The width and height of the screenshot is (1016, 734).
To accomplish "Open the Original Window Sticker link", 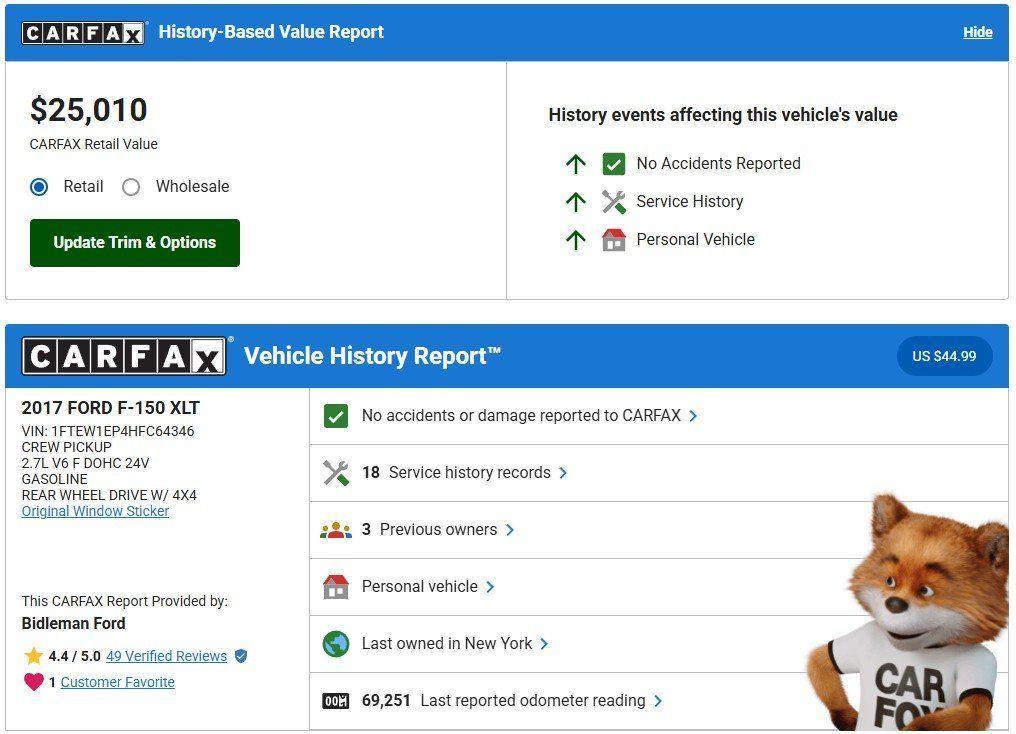I will (x=95, y=511).
